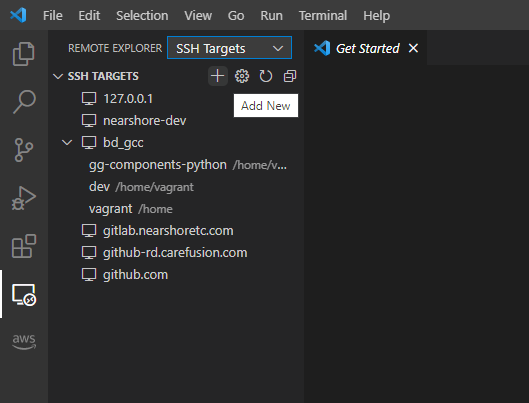Collapse all SSH targets
The width and height of the screenshot is (529, 403).
pos(289,76)
